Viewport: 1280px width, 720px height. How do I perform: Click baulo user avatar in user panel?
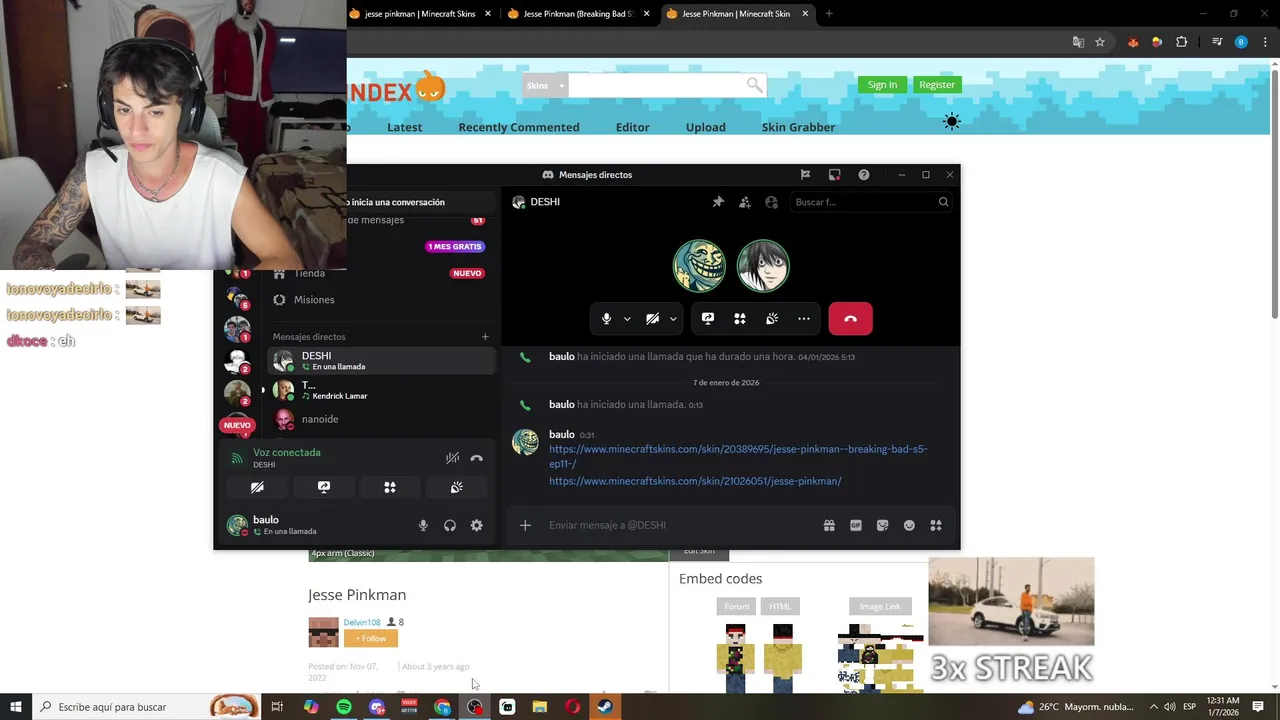coord(237,525)
